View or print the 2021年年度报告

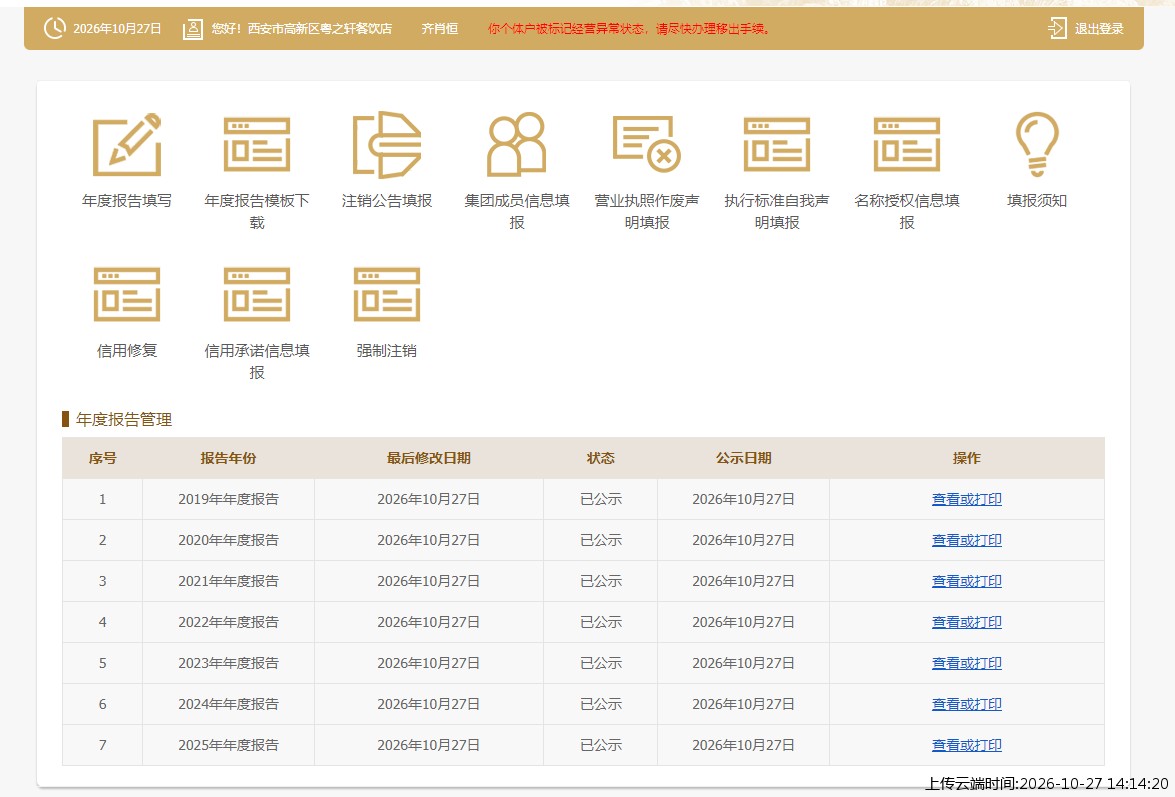[967, 581]
